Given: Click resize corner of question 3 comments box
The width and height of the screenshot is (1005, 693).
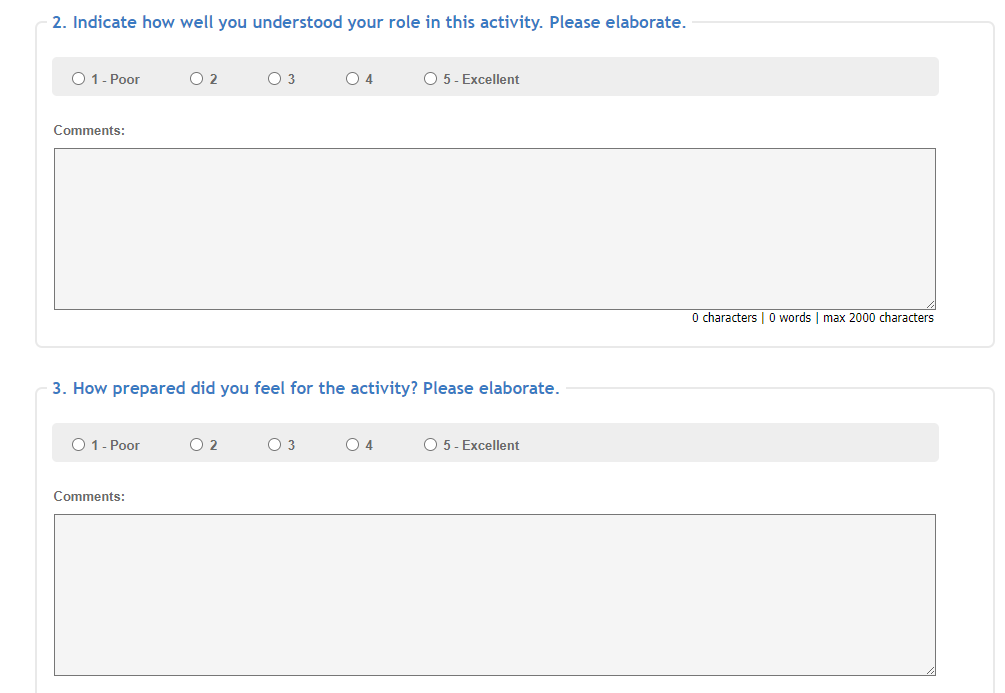Looking at the screenshot, I should [931, 670].
